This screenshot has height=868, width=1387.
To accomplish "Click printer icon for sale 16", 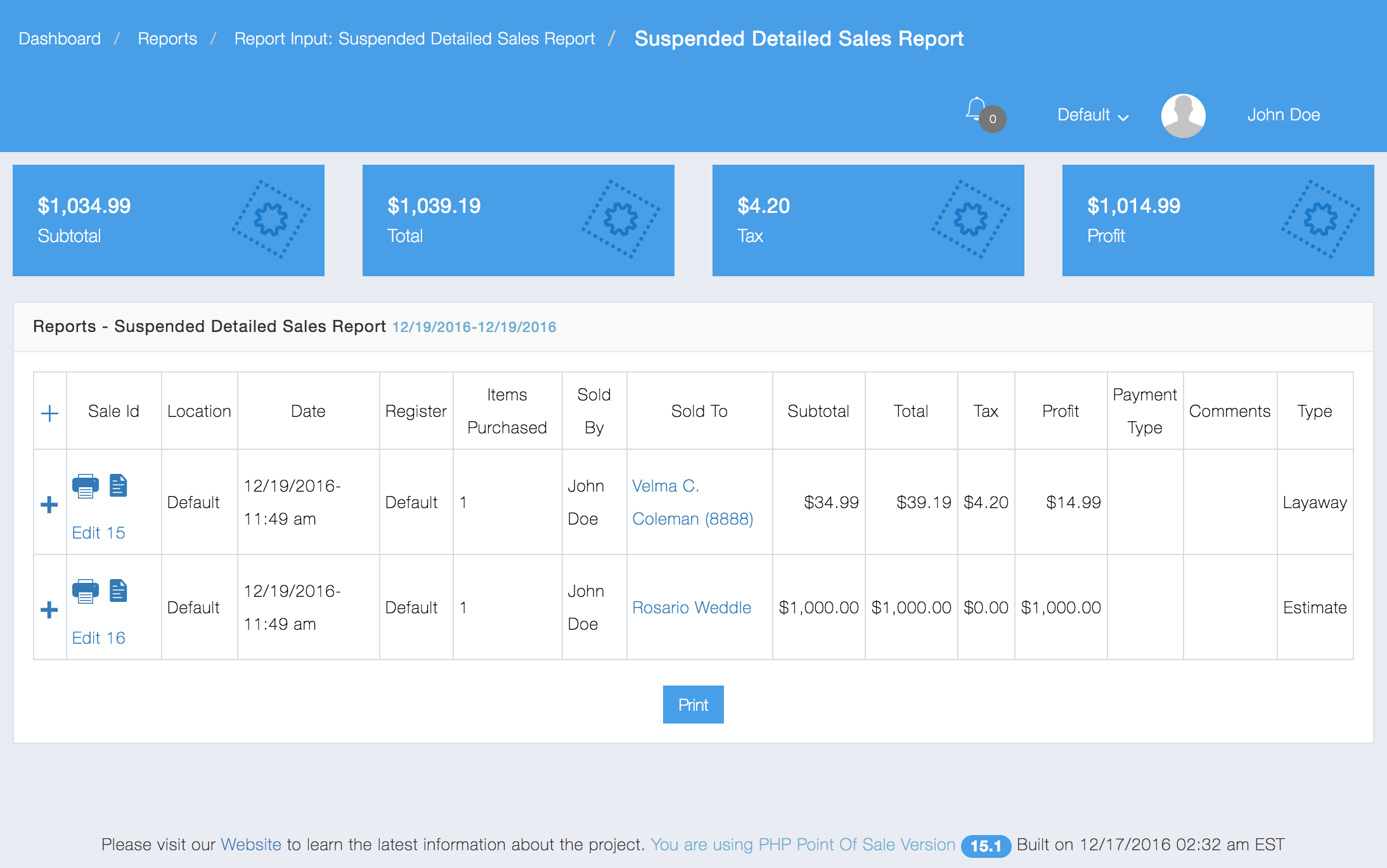I will tap(86, 591).
